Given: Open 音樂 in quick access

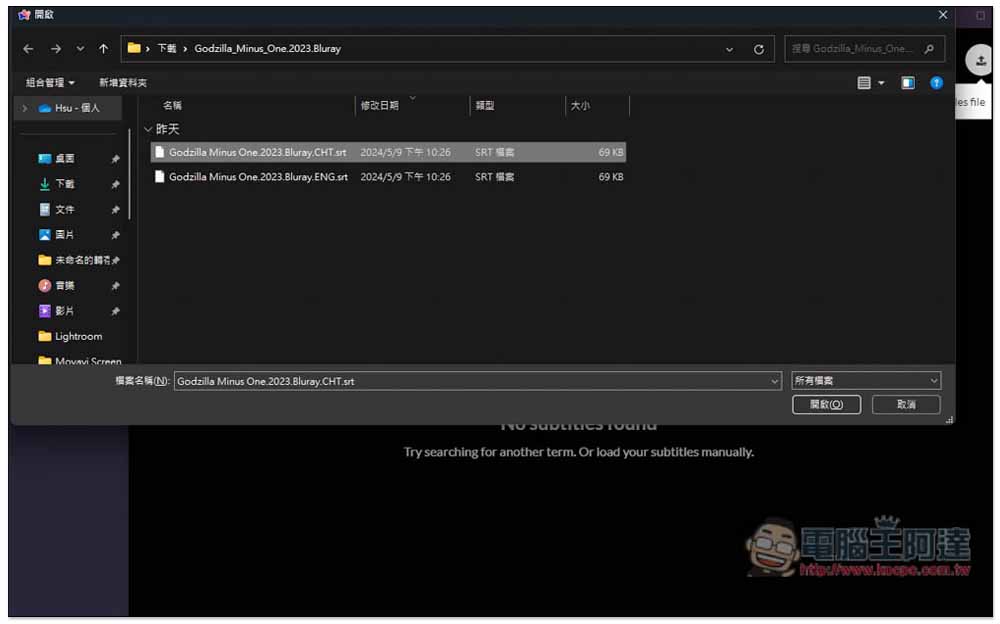Looking at the screenshot, I should (64, 285).
